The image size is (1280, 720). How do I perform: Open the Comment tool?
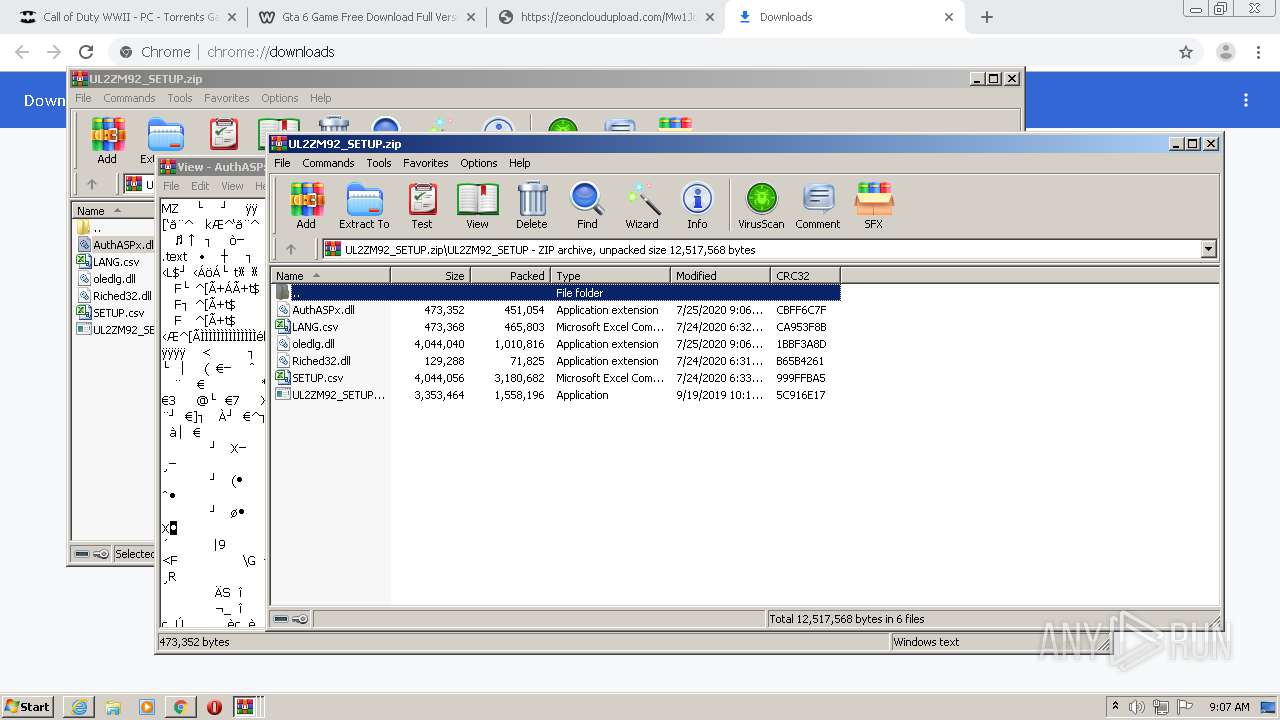tap(818, 205)
